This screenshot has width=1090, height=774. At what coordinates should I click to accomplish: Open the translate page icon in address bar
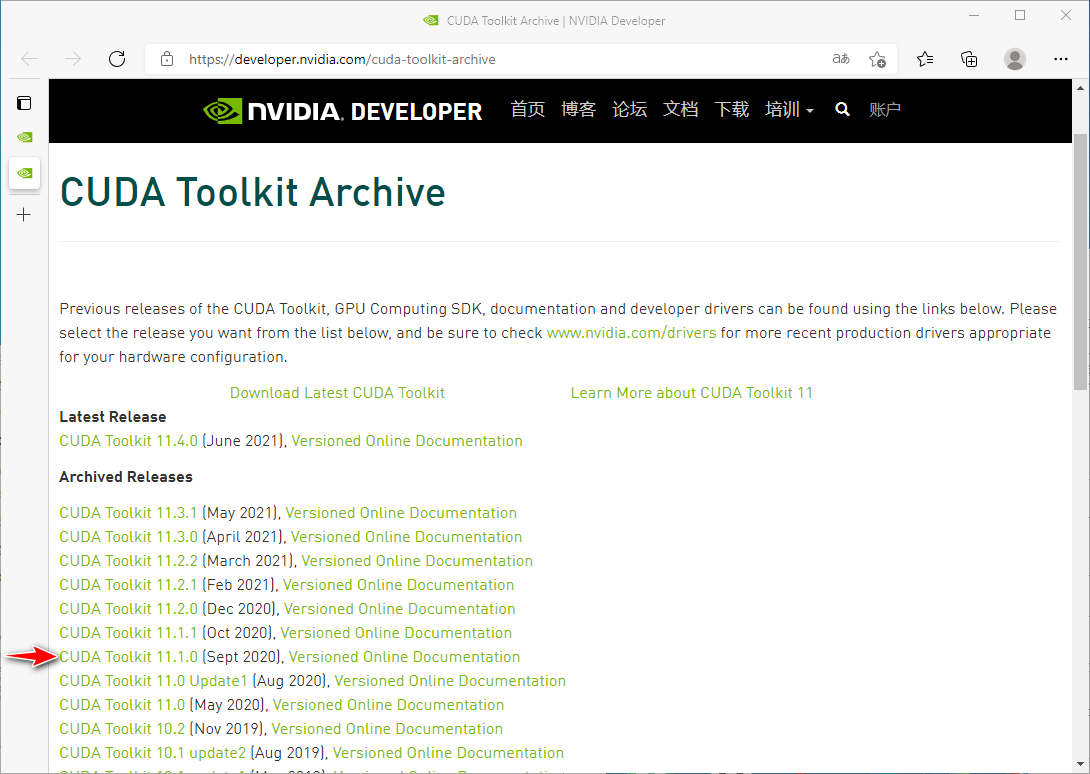click(841, 59)
